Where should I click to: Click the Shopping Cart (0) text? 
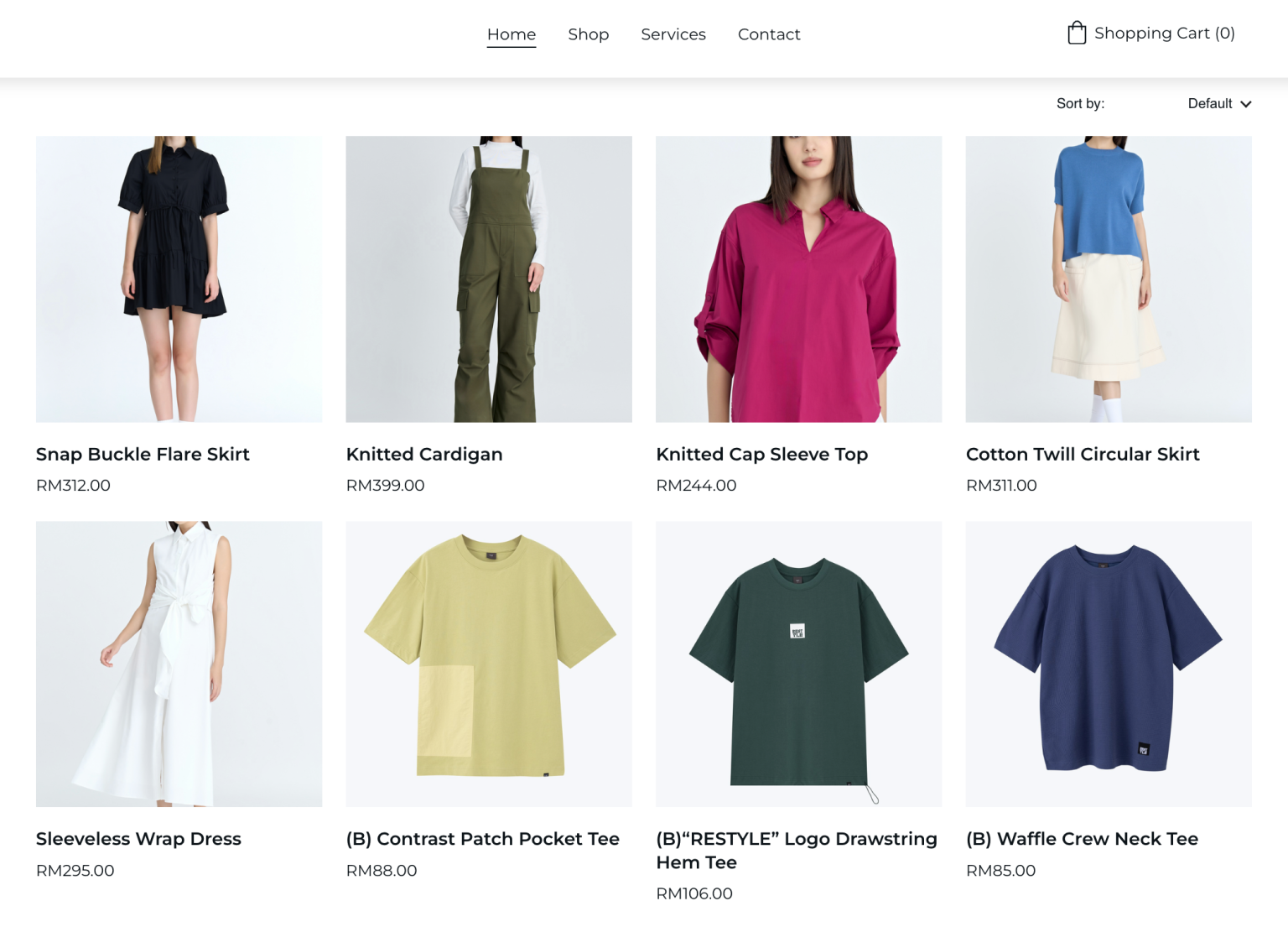1164,33
